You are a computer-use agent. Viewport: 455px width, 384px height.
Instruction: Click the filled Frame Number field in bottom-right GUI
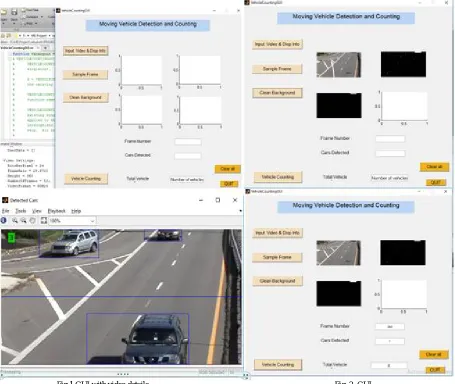pyautogui.click(x=390, y=327)
